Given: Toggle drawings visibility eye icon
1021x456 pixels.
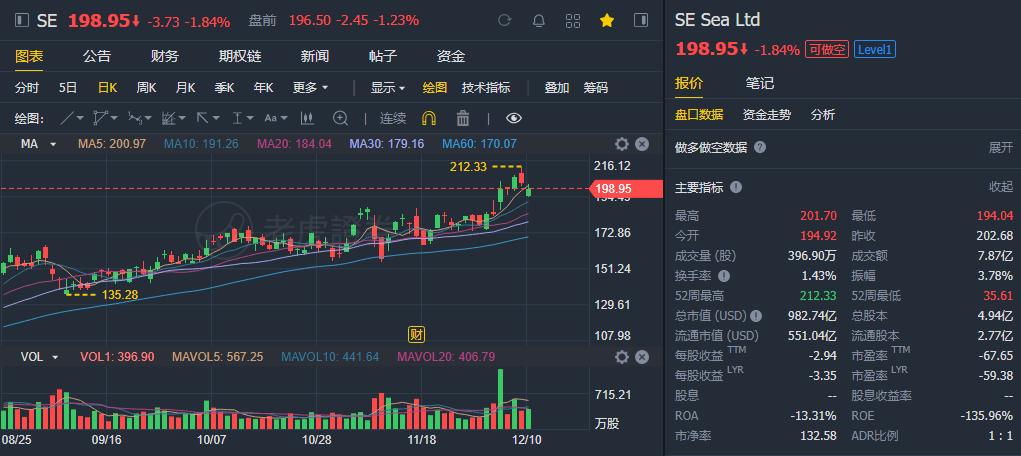Looking at the screenshot, I should coord(514,118).
